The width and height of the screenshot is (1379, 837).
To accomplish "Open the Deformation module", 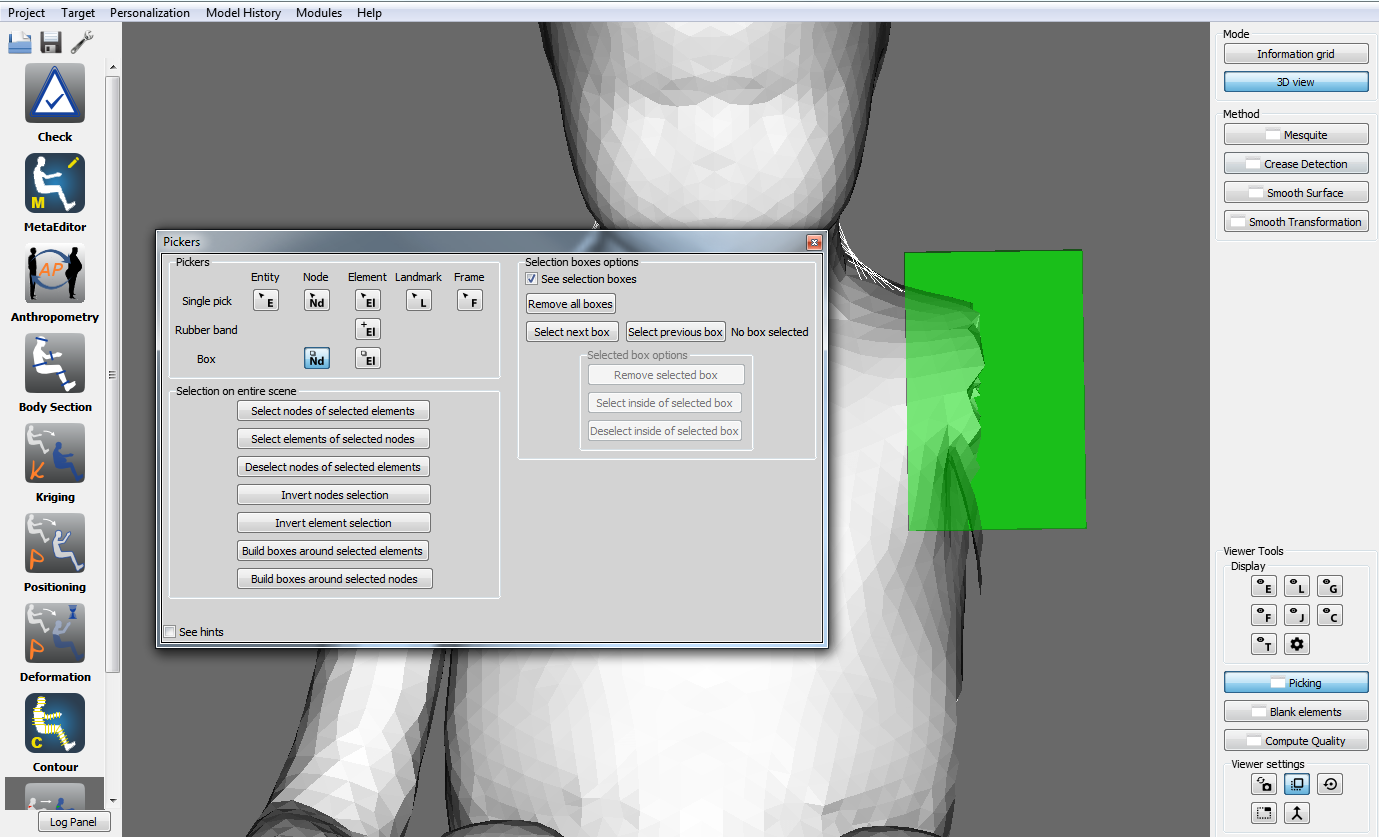I will [x=55, y=633].
